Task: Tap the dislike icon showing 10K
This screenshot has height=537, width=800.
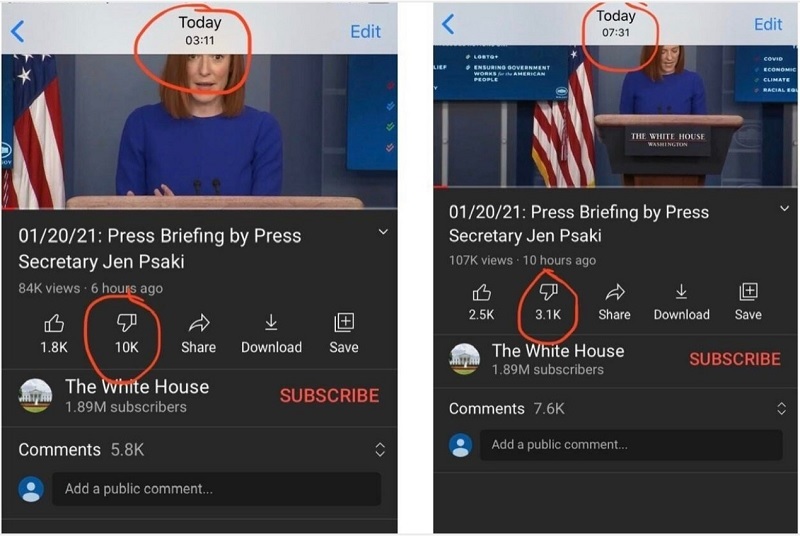Action: pos(127,323)
